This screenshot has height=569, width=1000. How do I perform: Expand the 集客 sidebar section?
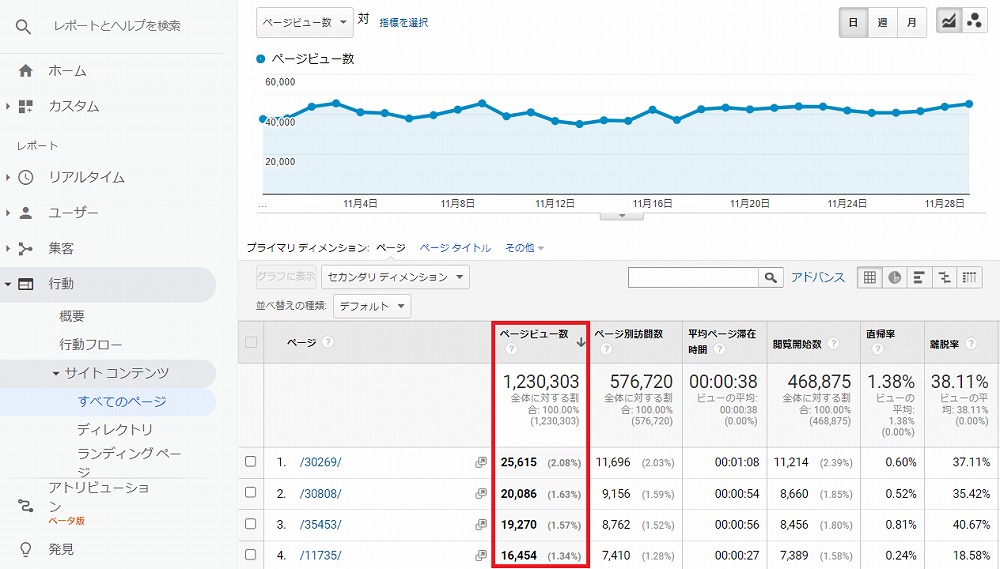[8, 249]
